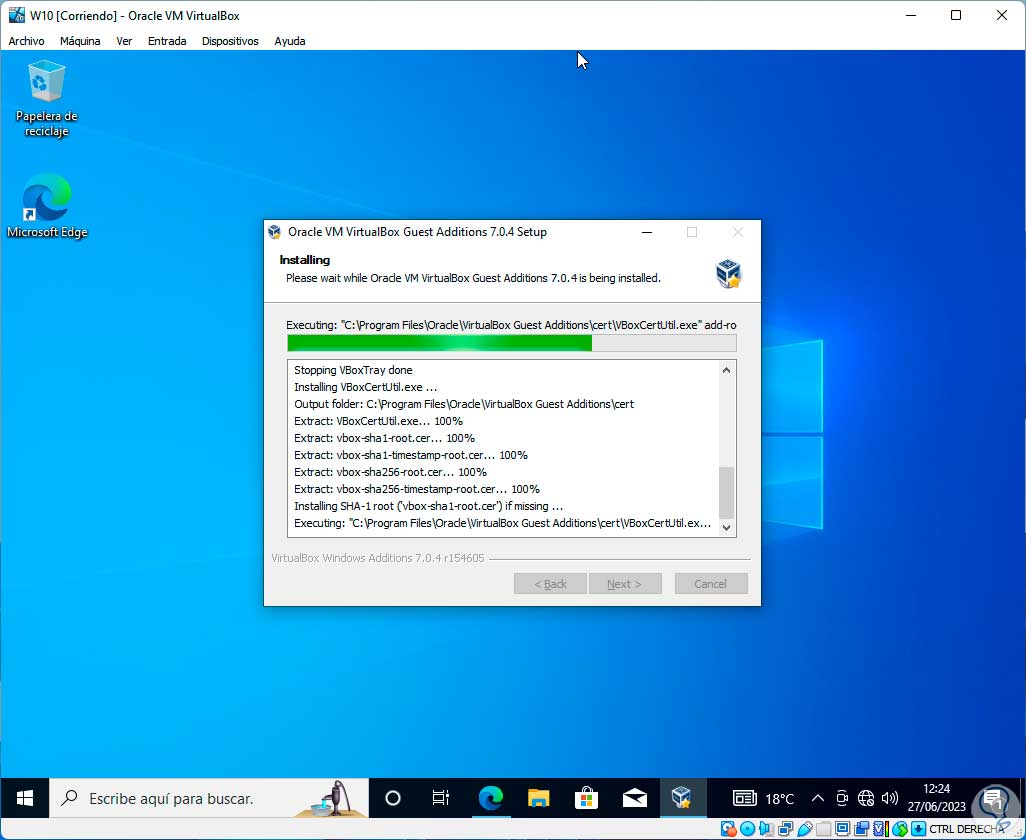Click the grayed Next > button

(625, 584)
